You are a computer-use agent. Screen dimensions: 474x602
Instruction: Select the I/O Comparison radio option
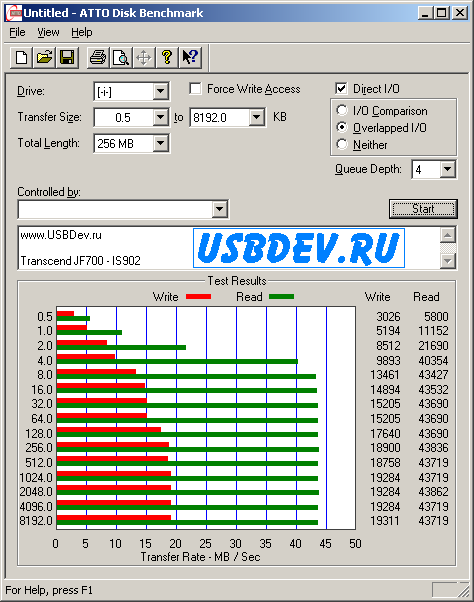tap(342, 111)
